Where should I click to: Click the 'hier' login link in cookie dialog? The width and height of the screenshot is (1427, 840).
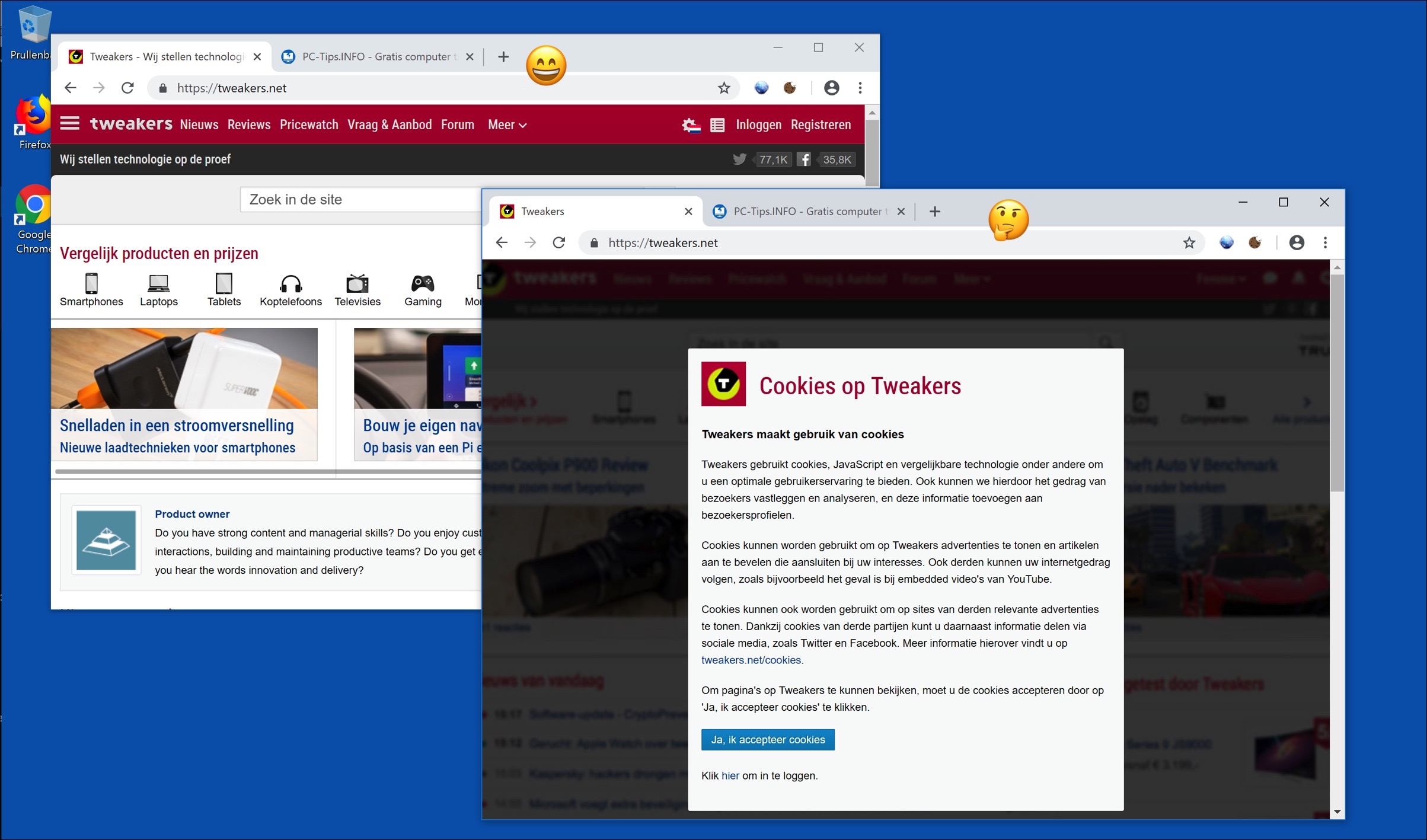tap(731, 775)
